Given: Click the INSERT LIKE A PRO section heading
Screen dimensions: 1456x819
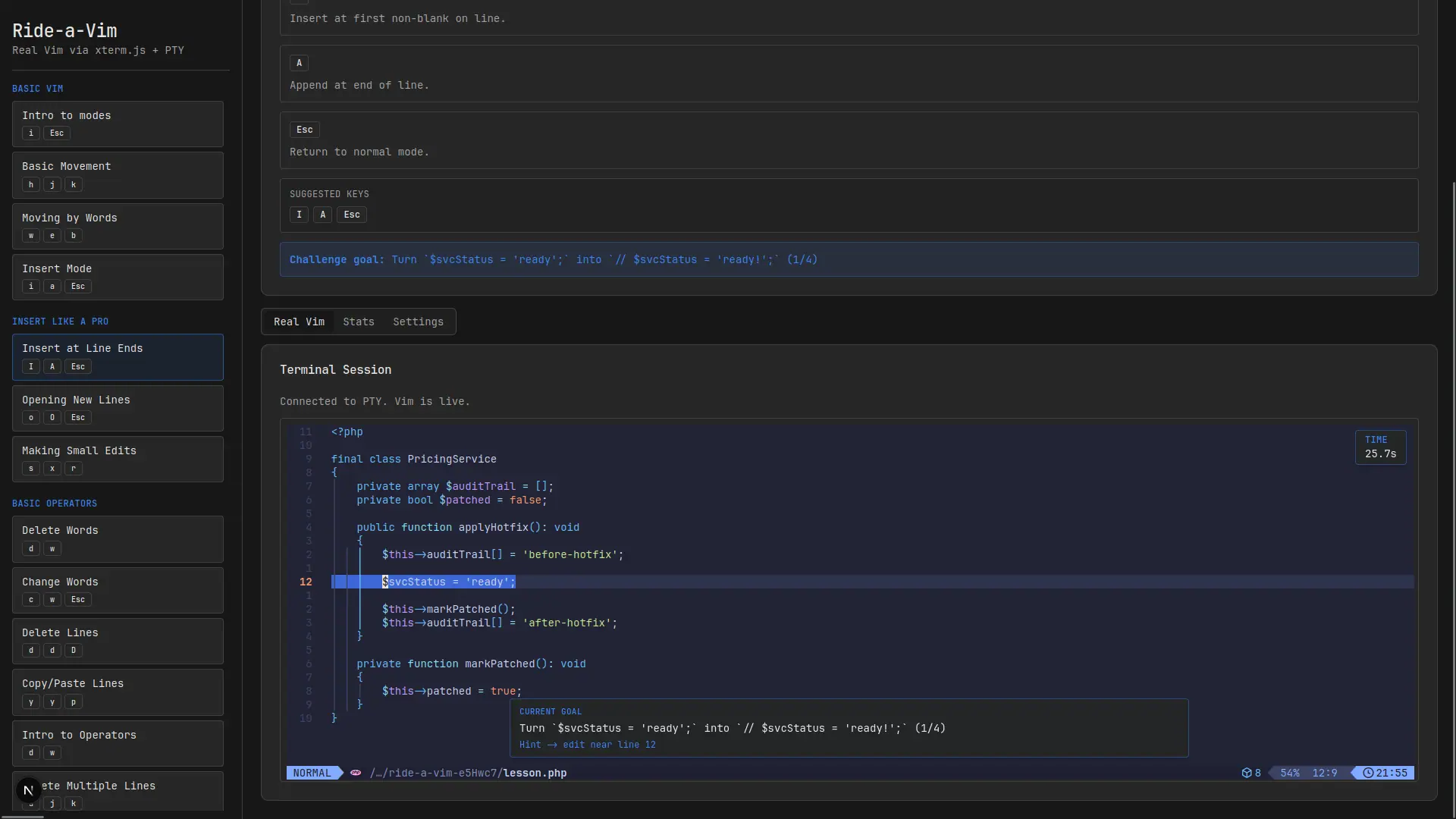Looking at the screenshot, I should [60, 322].
